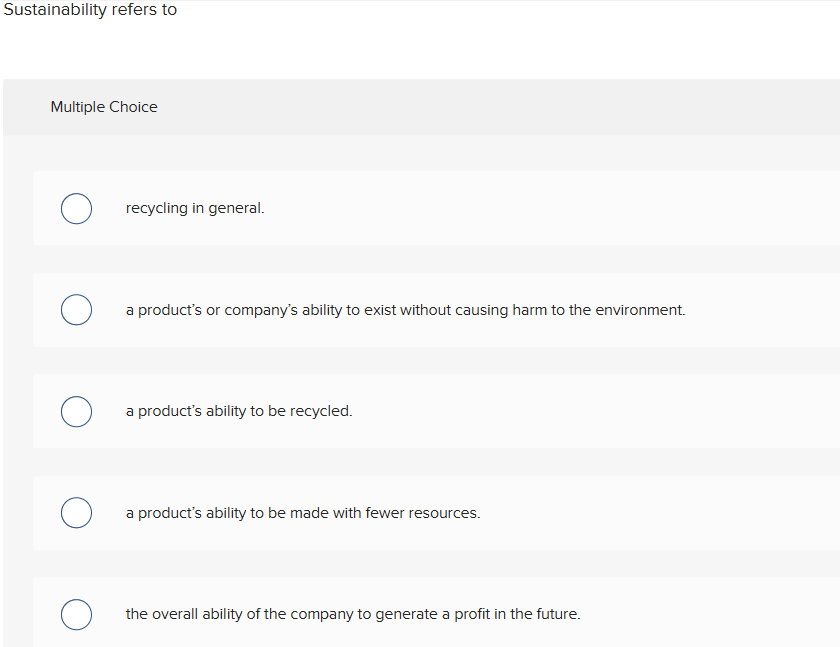Click the question text 'Sustainability refers to'

click(x=90, y=10)
